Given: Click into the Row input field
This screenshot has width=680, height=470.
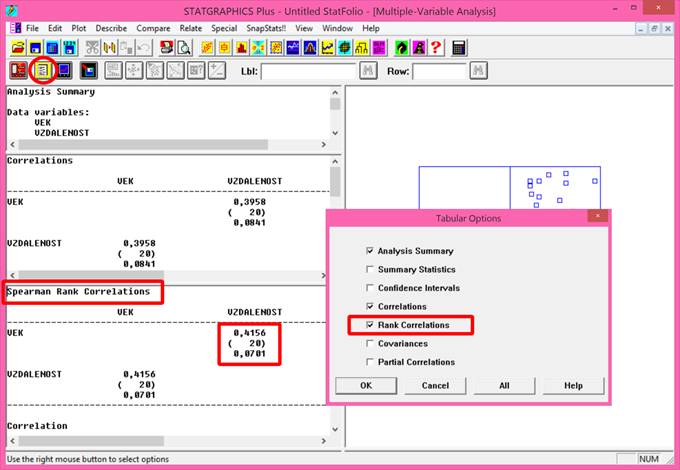Looking at the screenshot, I should pos(439,71).
